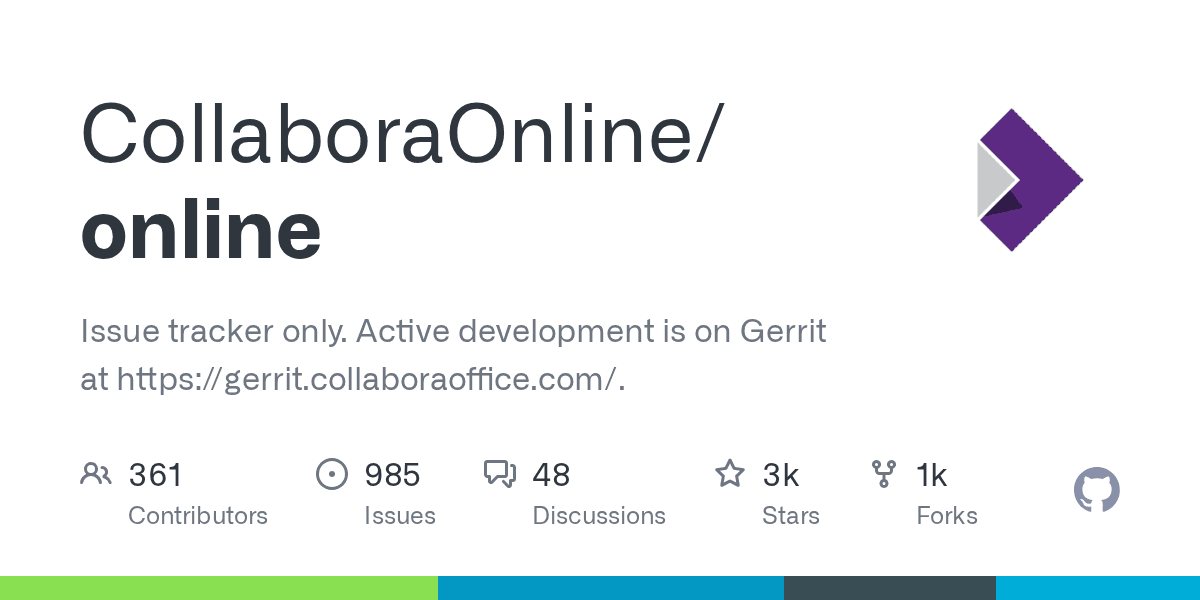Click the Issues circle-dot icon

click(332, 474)
